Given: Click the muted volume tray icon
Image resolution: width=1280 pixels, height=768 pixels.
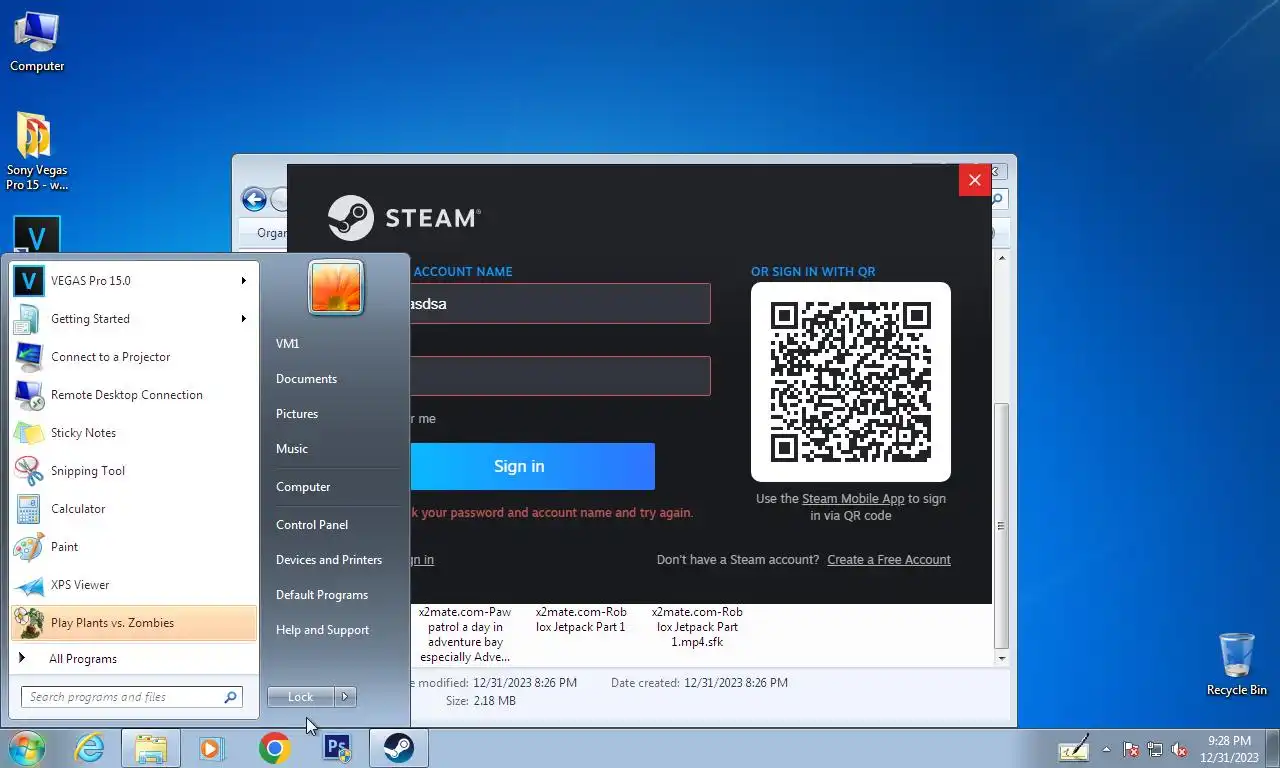Looking at the screenshot, I should [1180, 749].
